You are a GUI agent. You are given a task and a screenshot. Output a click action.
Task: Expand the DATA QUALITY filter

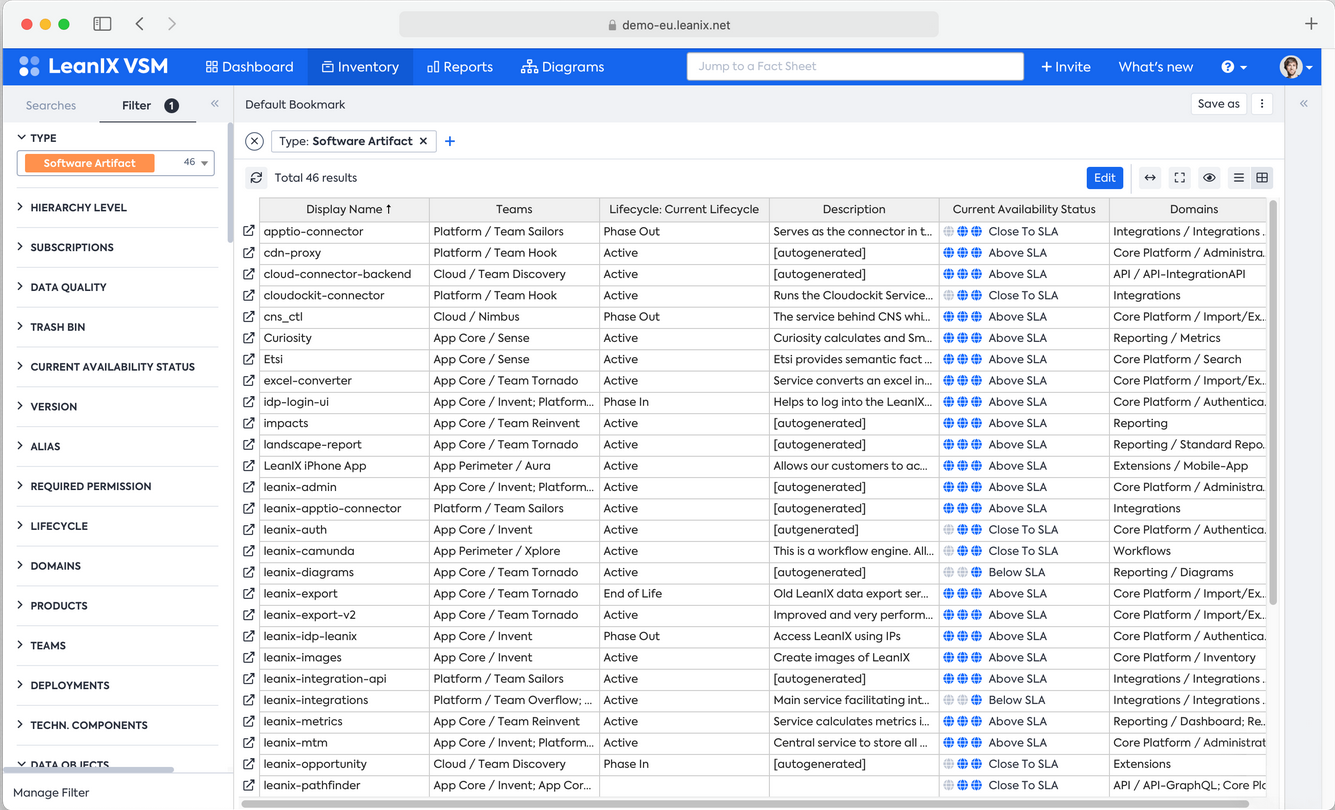click(x=62, y=287)
